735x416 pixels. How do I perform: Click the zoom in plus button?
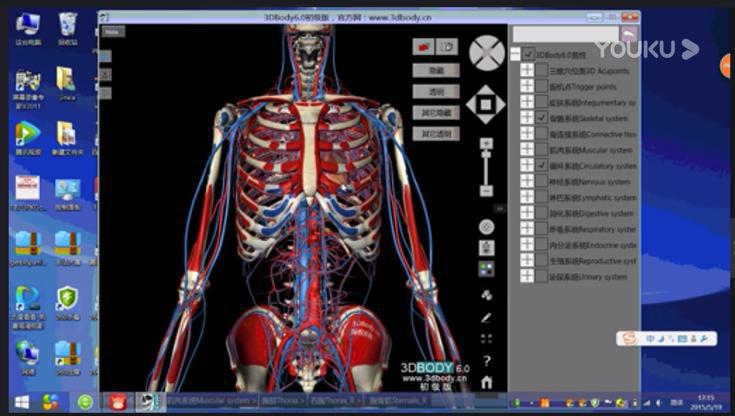(x=486, y=143)
